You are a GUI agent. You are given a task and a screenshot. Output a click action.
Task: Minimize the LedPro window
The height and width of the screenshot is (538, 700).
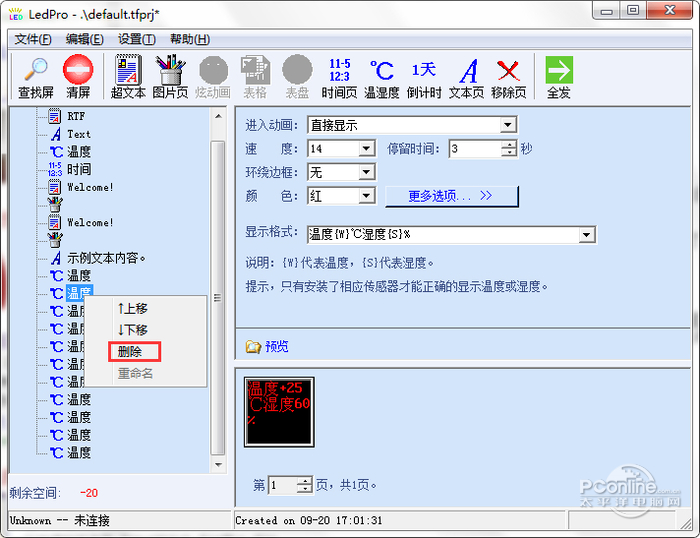(607, 11)
